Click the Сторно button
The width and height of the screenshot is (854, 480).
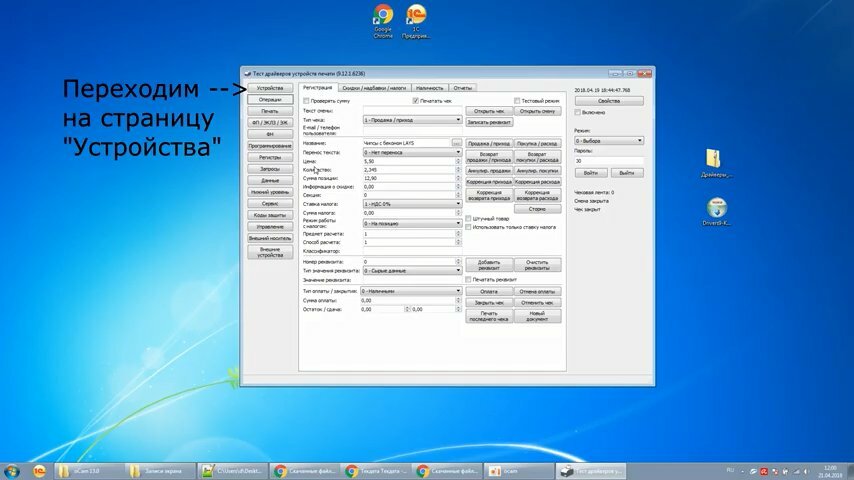pos(538,209)
